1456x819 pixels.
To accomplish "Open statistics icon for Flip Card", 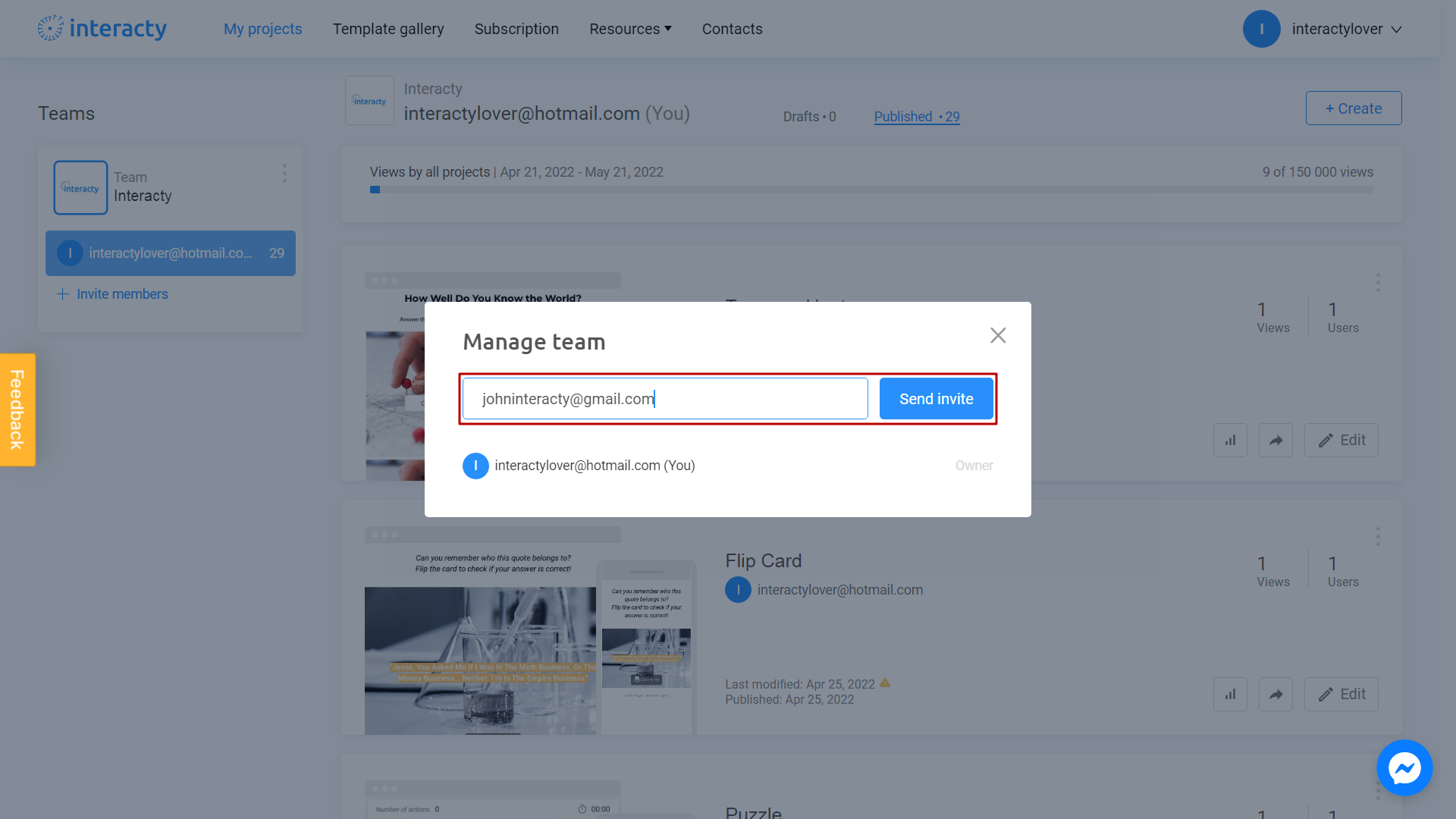I will point(1230,695).
